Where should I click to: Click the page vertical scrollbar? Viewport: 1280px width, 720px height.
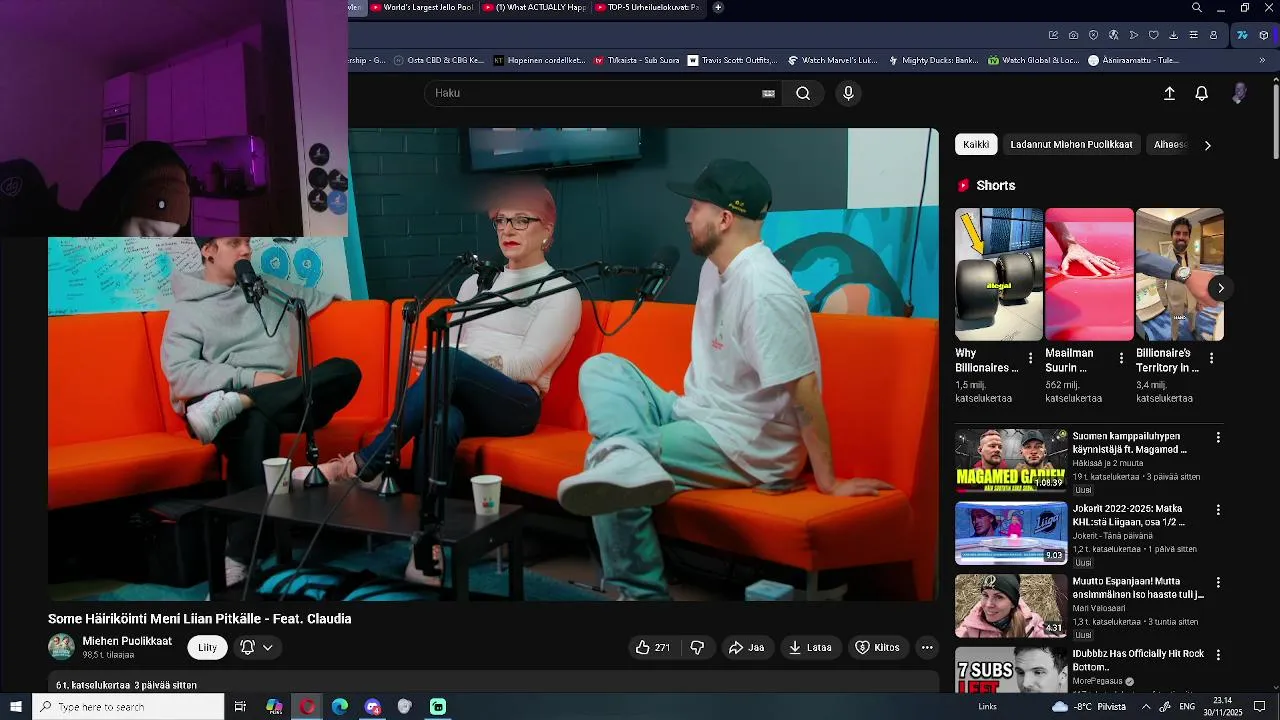1275,120
